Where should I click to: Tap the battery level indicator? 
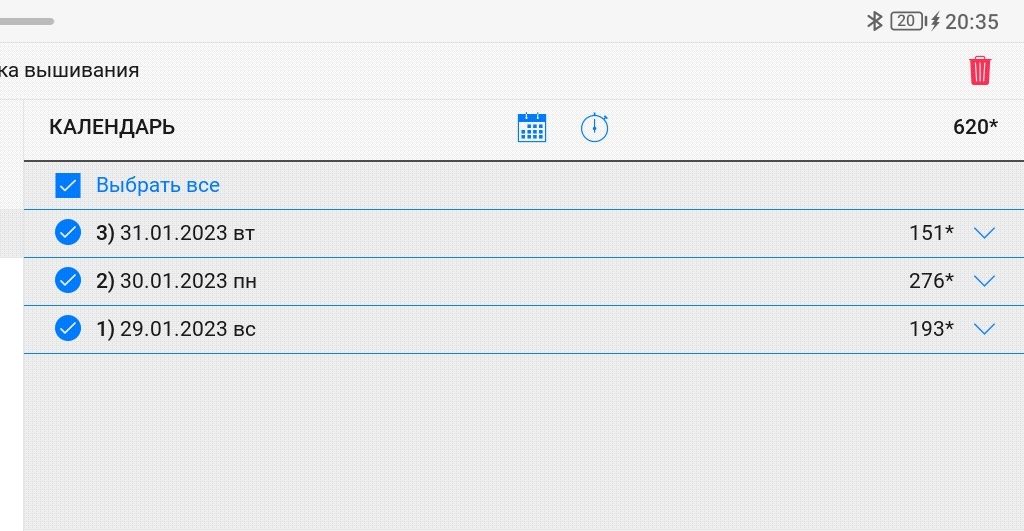[x=906, y=21]
